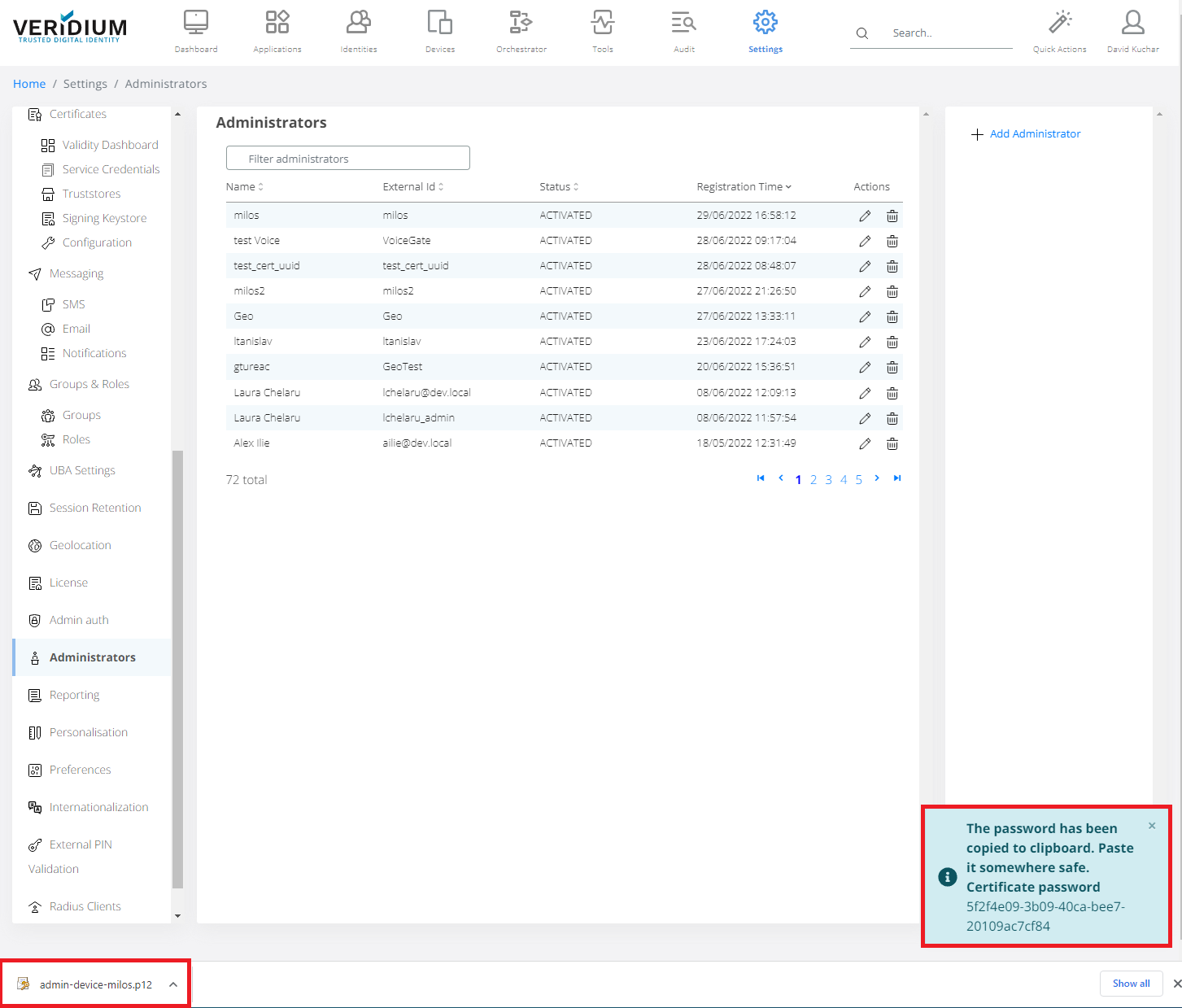Go to page 3 of administrators

point(828,479)
